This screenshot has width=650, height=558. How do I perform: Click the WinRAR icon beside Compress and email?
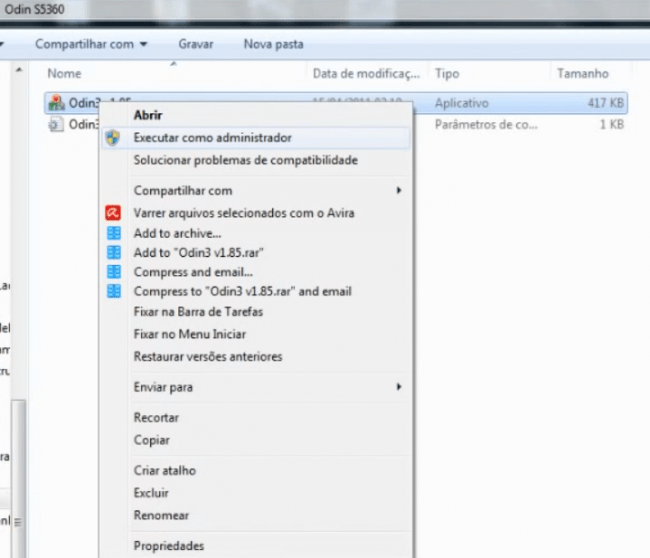113,272
